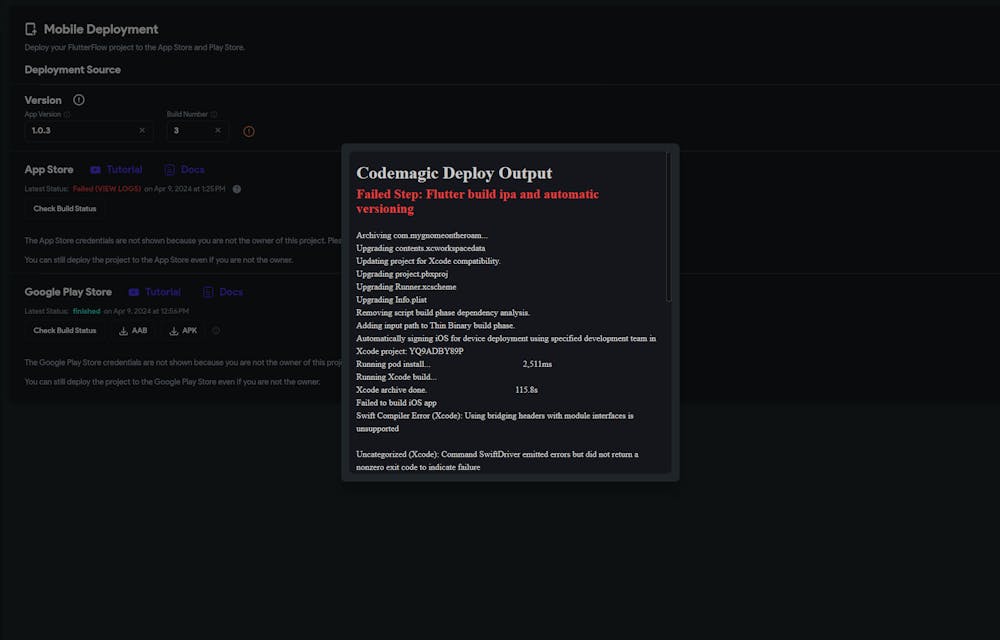The height and width of the screenshot is (640, 1000).
Task: Check Build Status for Google Play Store
Action: (x=64, y=331)
